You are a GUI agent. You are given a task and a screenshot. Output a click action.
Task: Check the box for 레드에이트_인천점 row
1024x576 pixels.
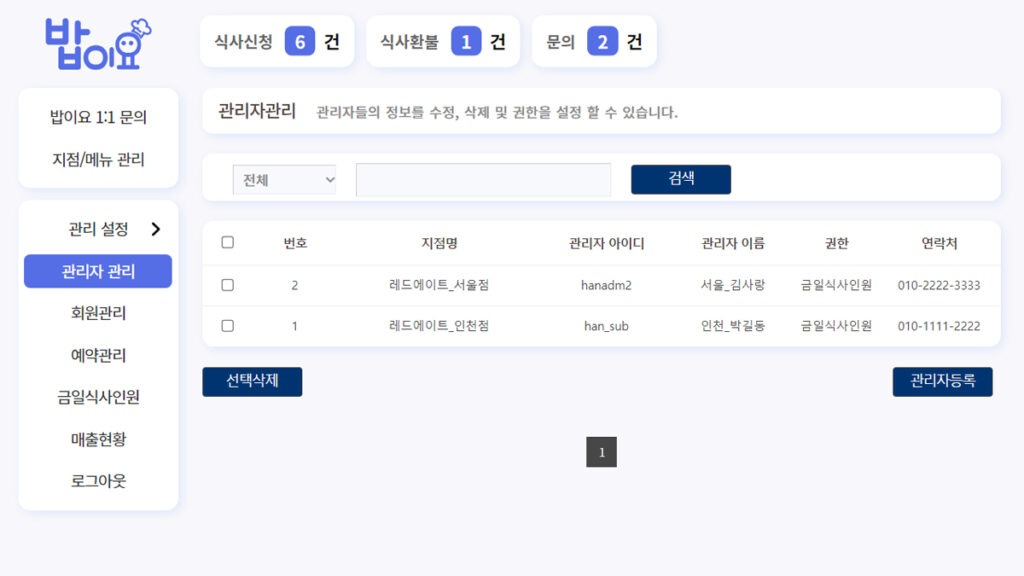[x=227, y=326]
